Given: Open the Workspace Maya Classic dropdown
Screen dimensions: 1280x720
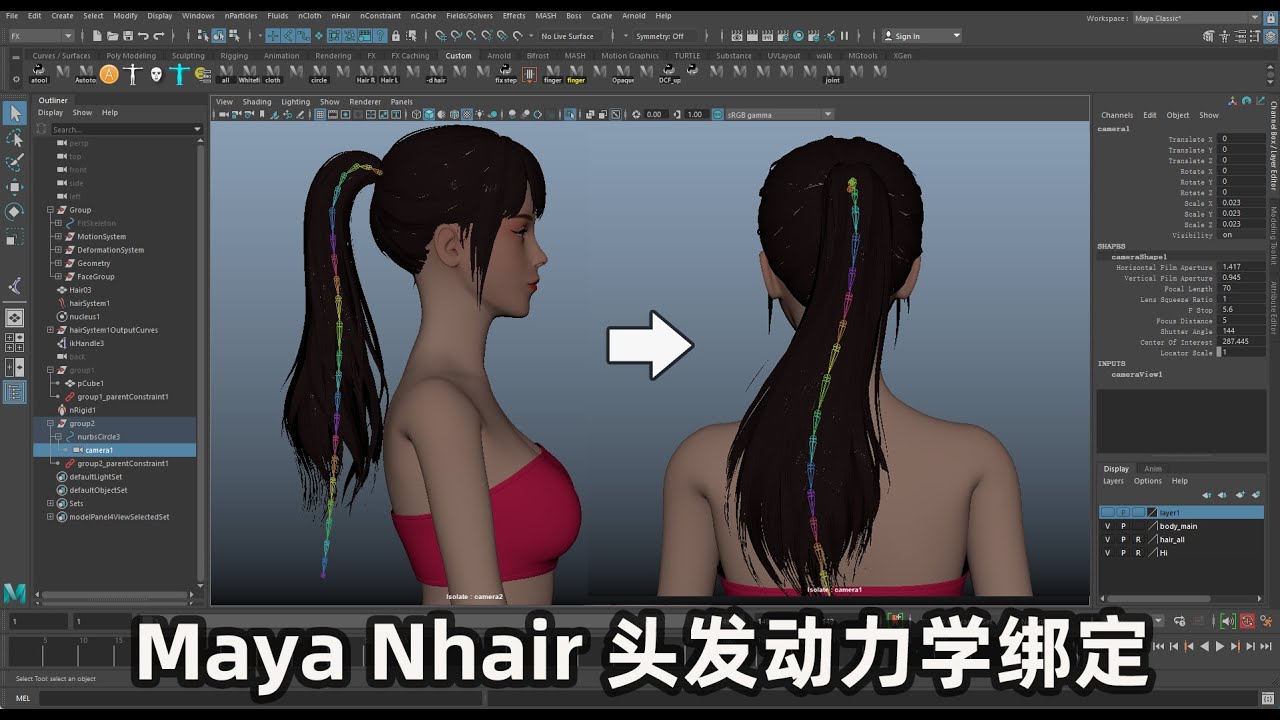Looking at the screenshot, I should tap(1196, 18).
